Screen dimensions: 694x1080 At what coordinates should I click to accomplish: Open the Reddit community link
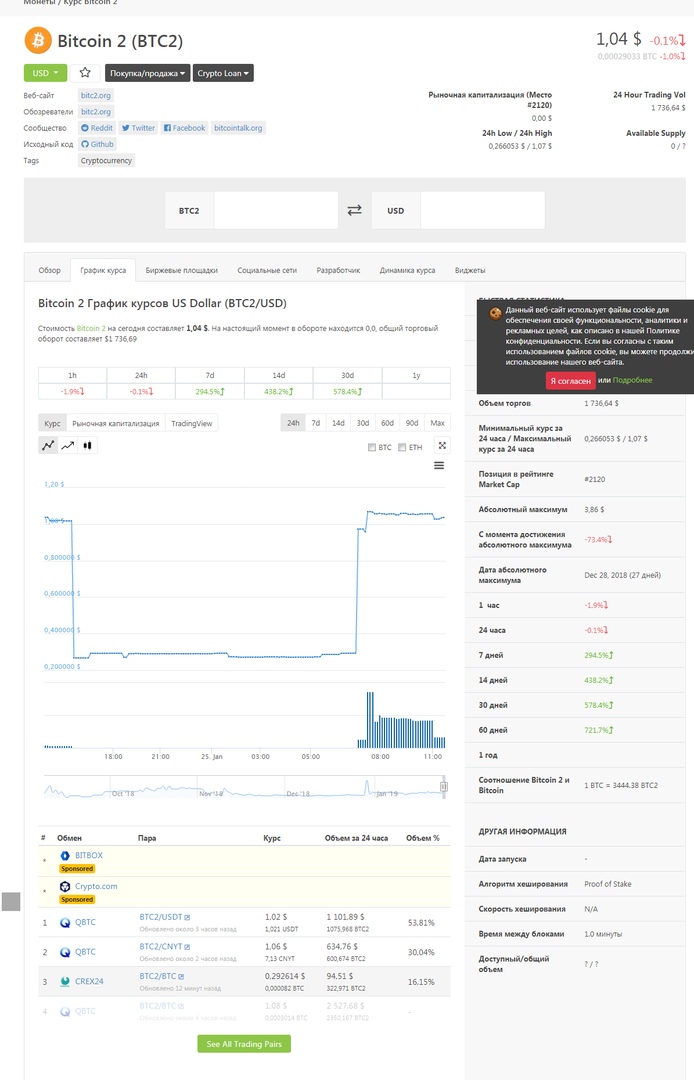97,128
